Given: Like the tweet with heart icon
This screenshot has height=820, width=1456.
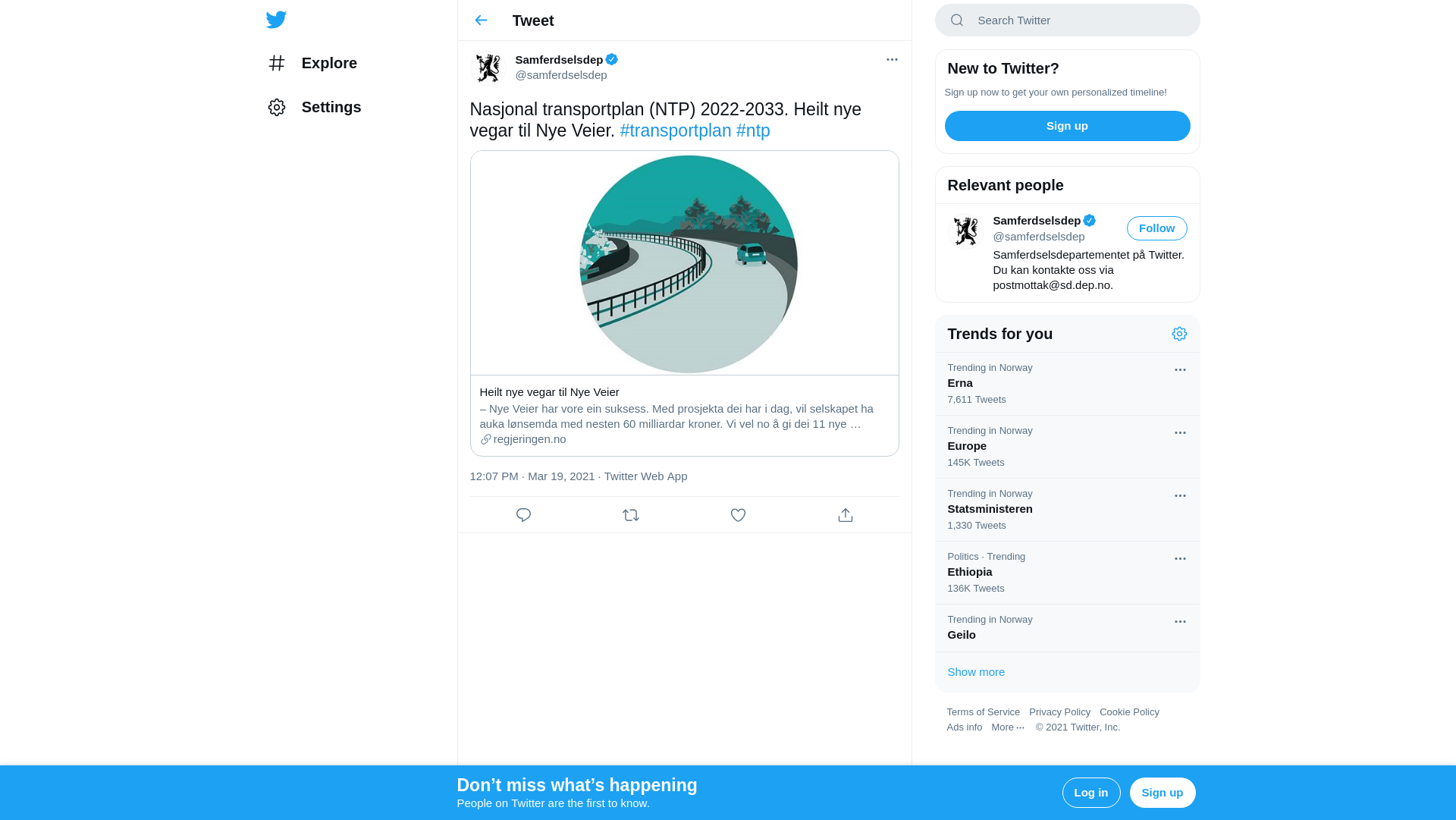Looking at the screenshot, I should point(738,515).
